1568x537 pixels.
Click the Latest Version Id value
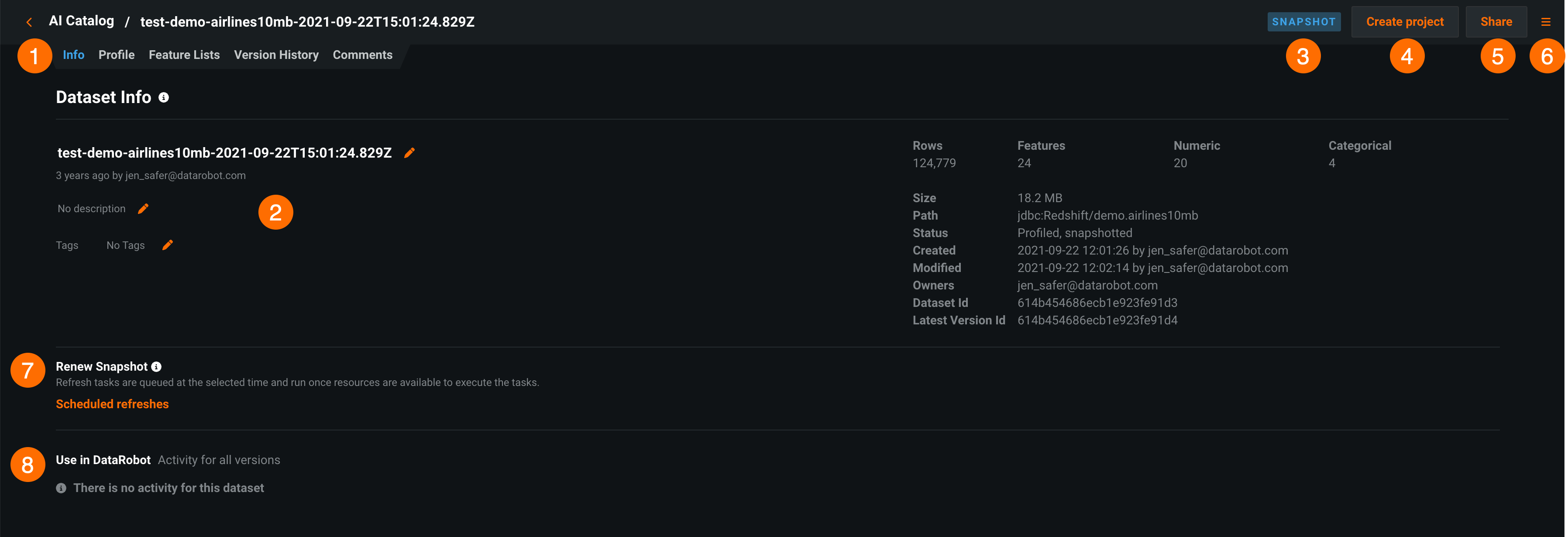[1097, 320]
